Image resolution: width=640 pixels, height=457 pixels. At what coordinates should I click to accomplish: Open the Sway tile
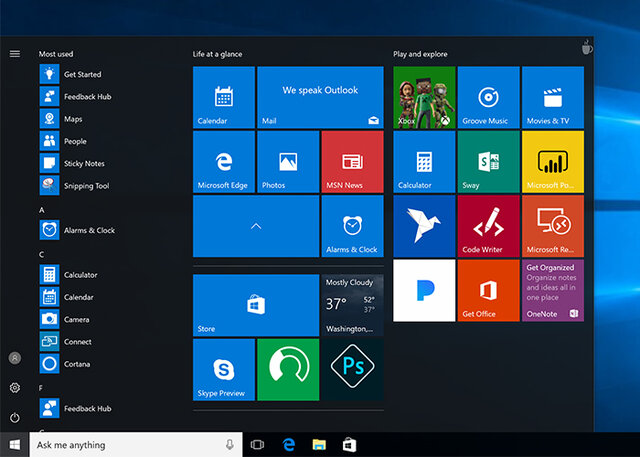(489, 162)
